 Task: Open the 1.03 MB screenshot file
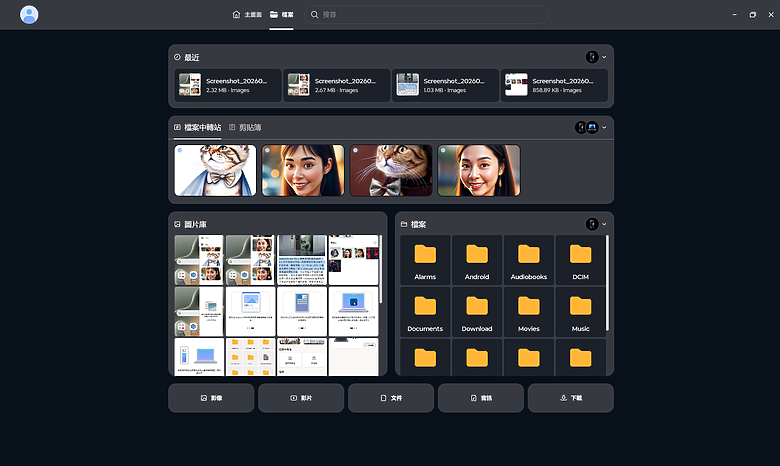point(445,85)
